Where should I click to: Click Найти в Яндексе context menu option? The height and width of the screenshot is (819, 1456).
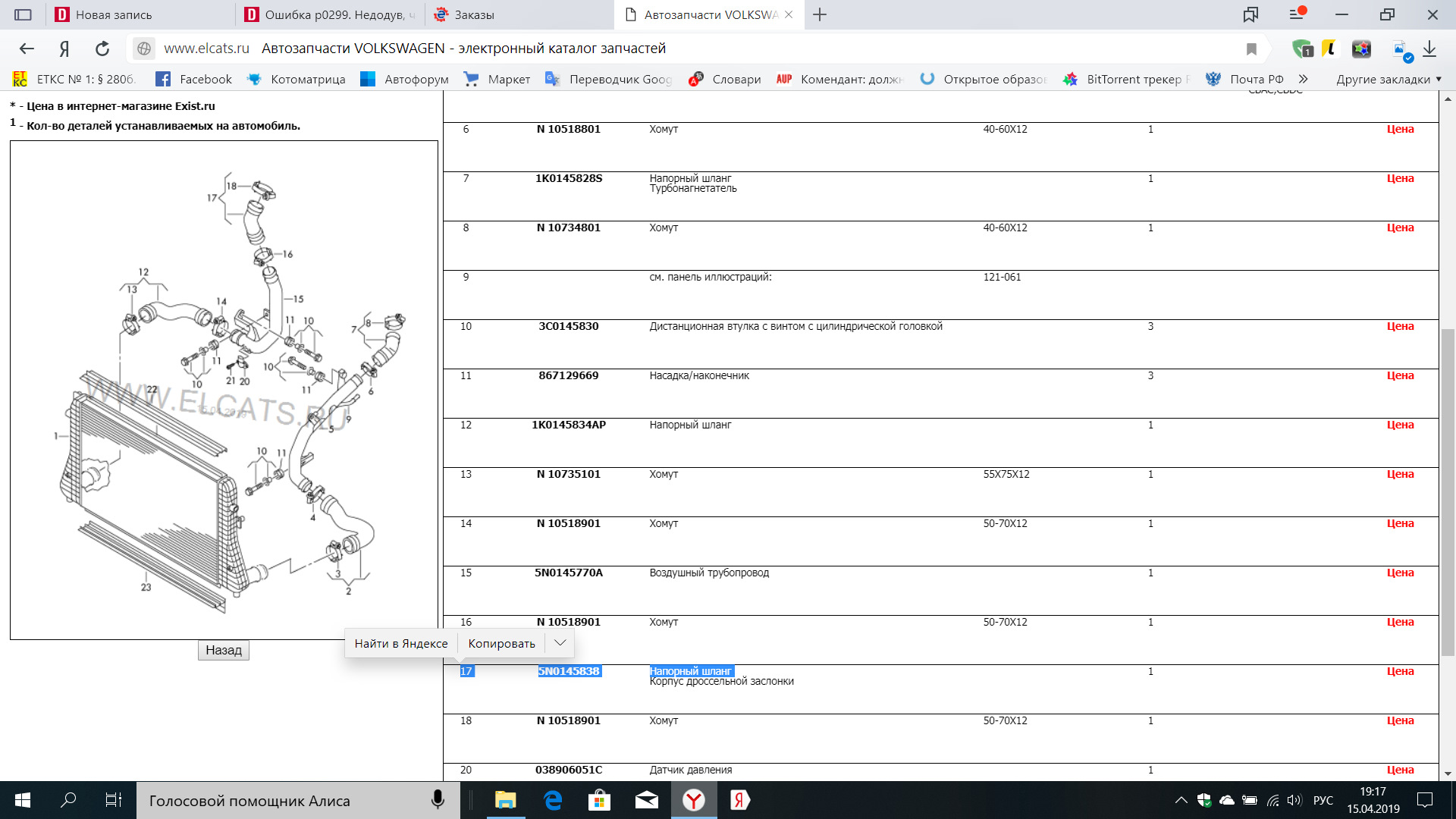[399, 643]
